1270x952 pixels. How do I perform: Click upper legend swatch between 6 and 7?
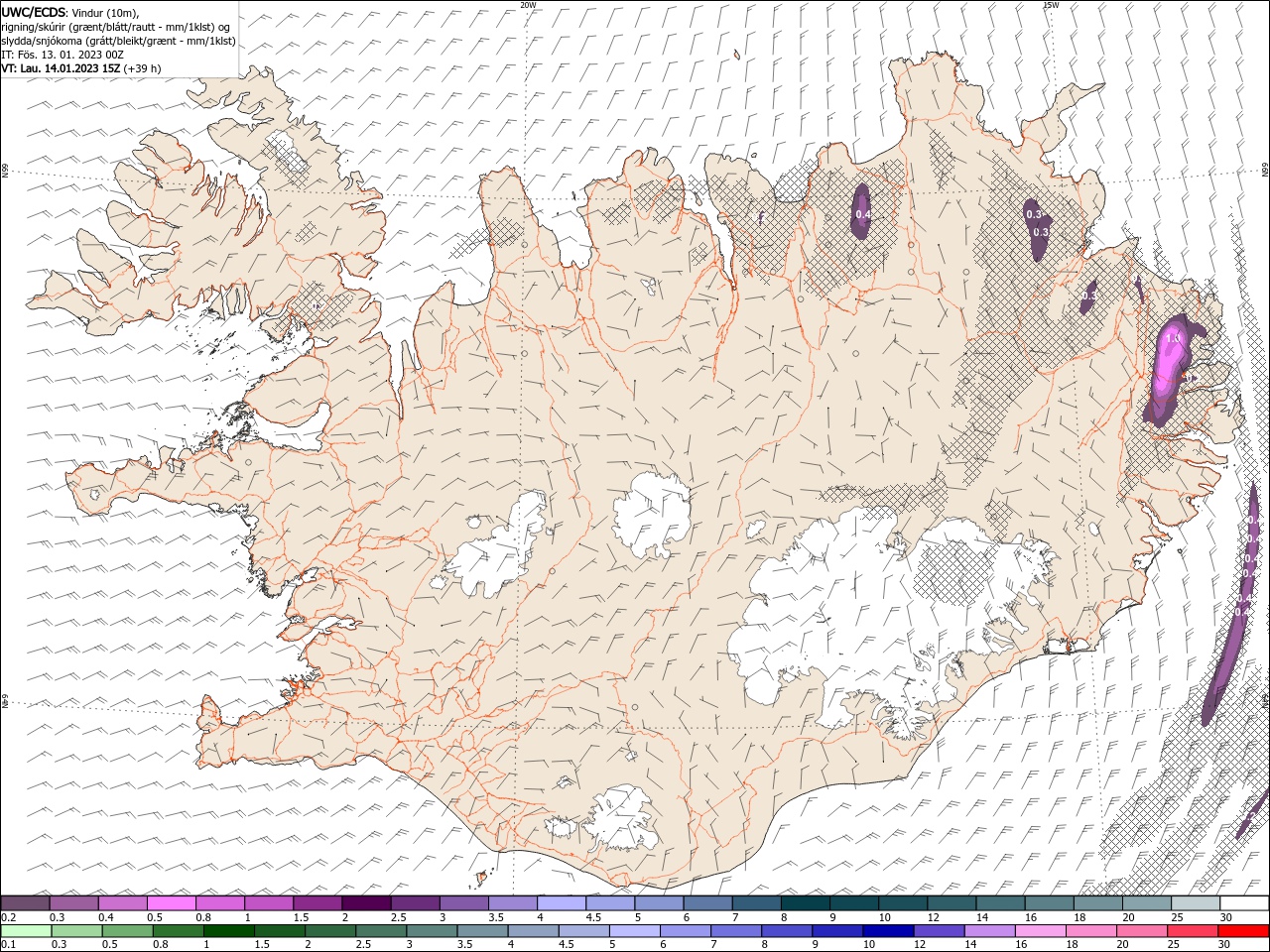tap(707, 903)
